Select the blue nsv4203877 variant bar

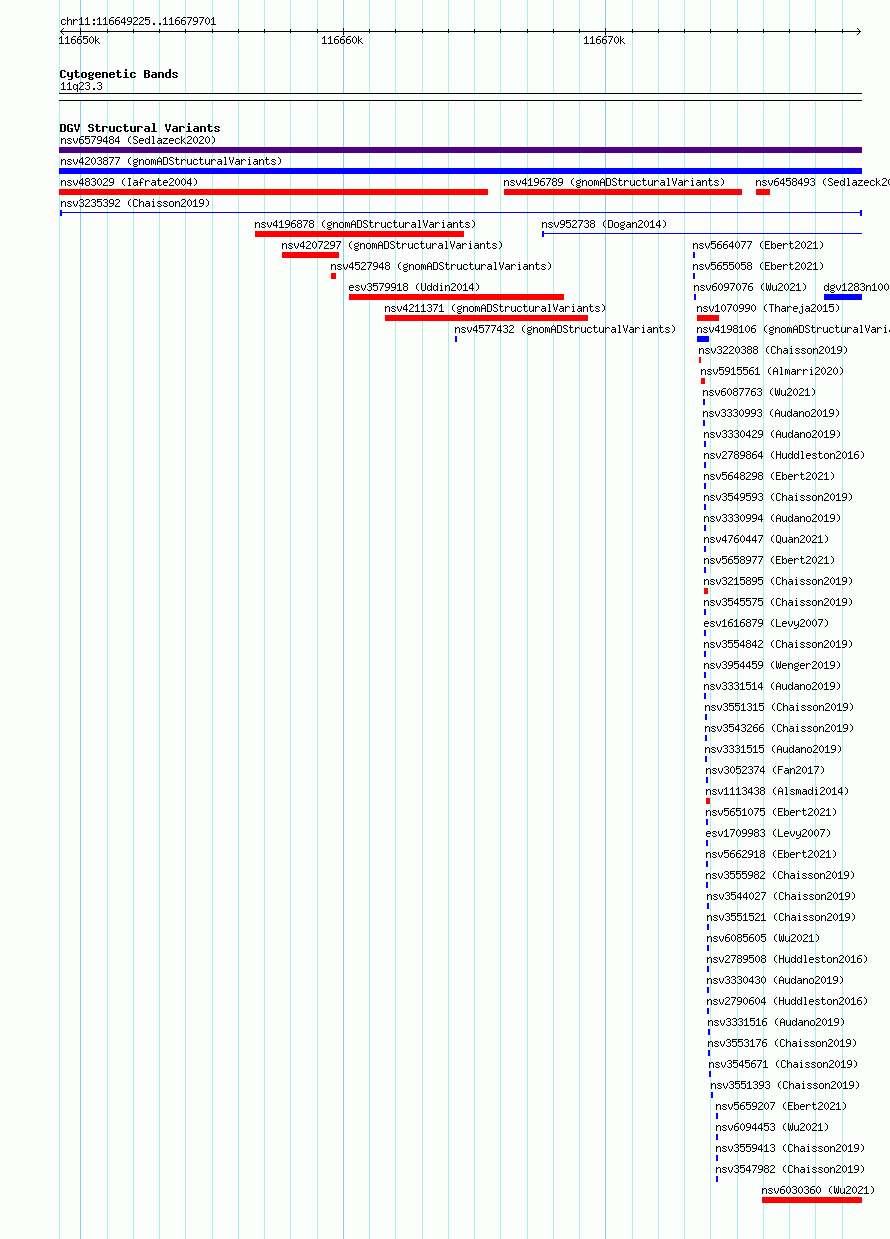click(460, 171)
